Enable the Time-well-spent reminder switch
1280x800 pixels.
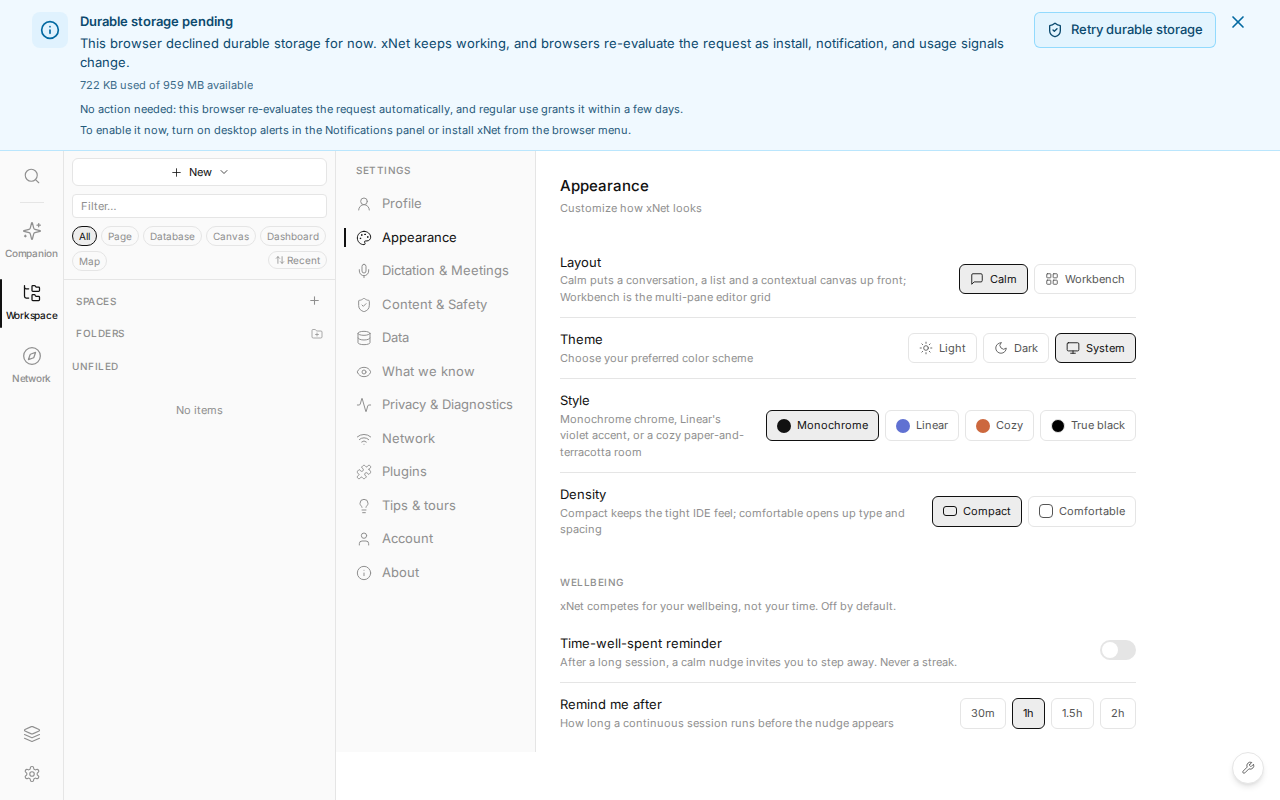1118,650
